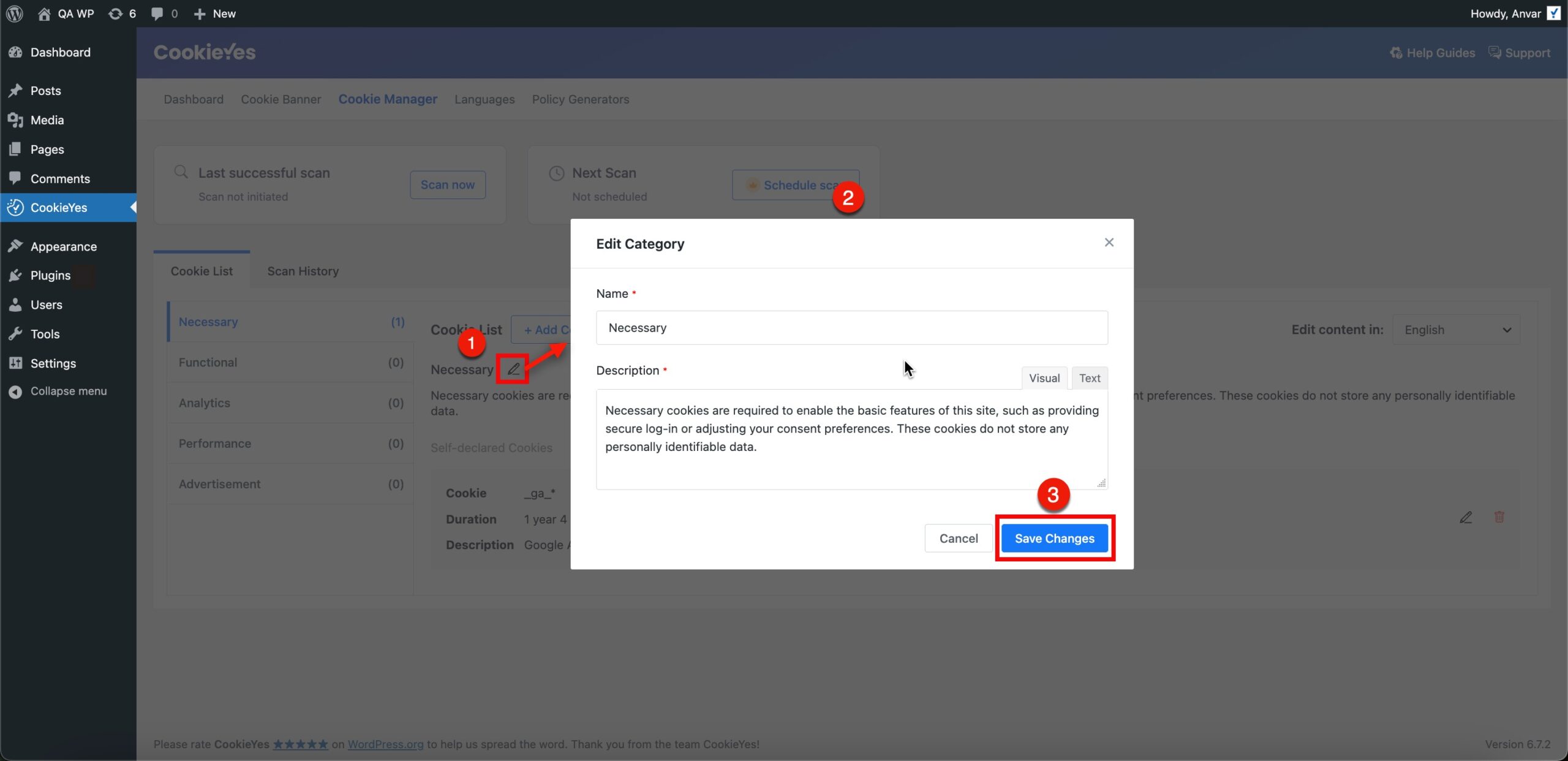Viewport: 1568px width, 761px height.
Task: Select the Analytics category
Action: [x=291, y=403]
